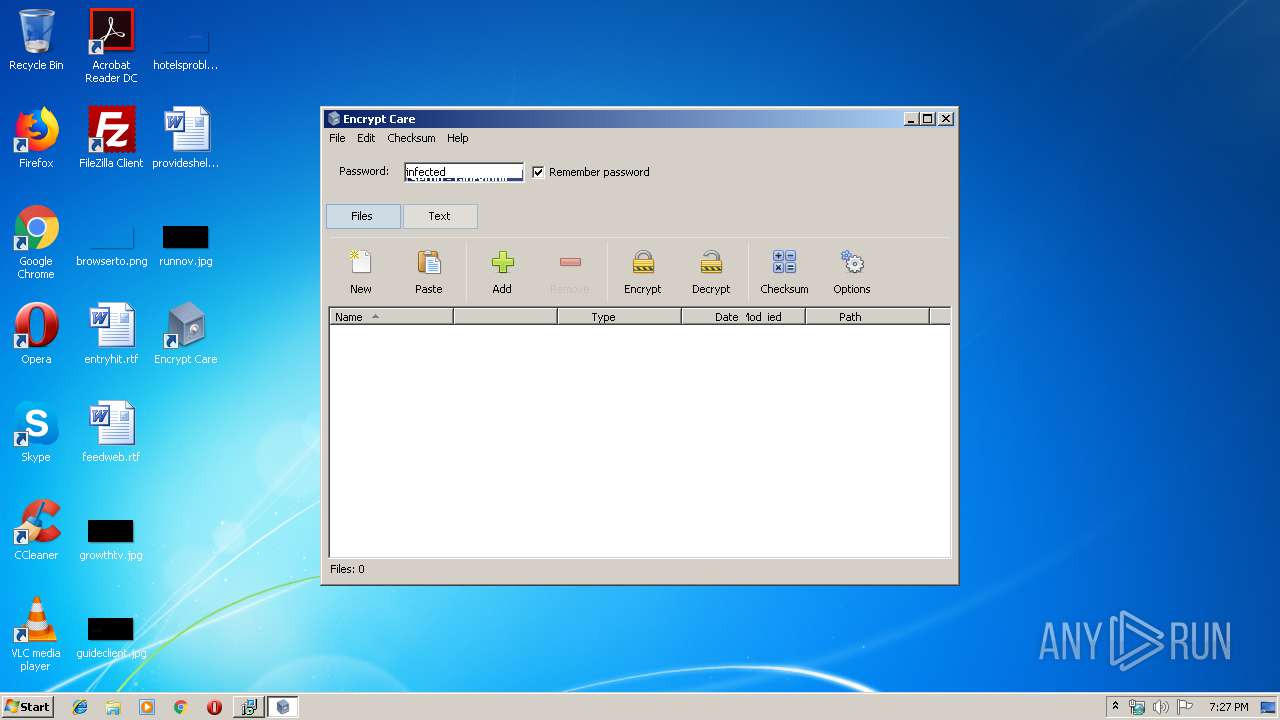
Task: Select the Firefox desktop shortcut
Action: pos(36,138)
